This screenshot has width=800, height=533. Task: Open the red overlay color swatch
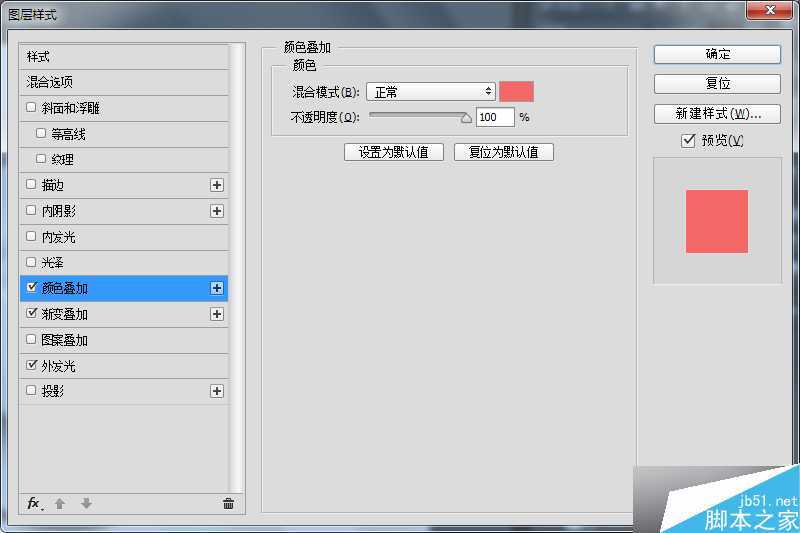pyautogui.click(x=517, y=92)
